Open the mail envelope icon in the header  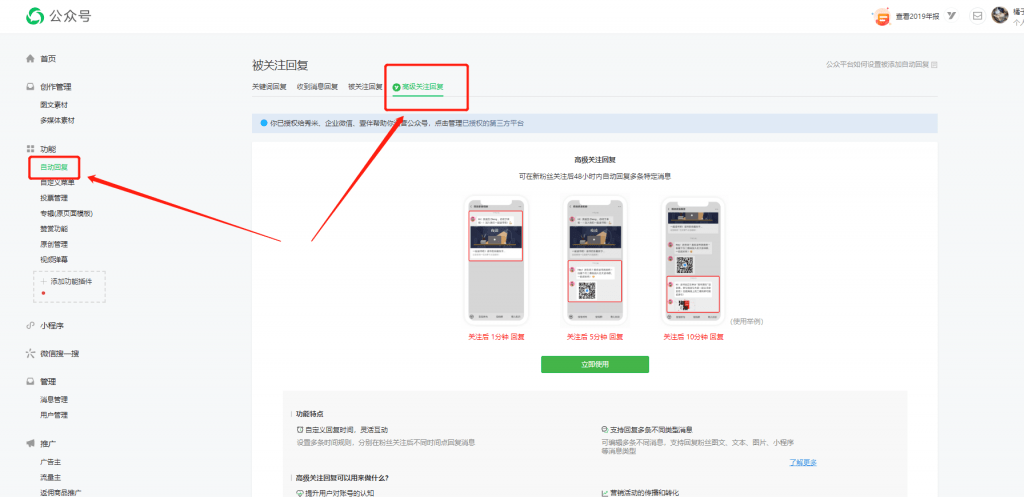977,16
